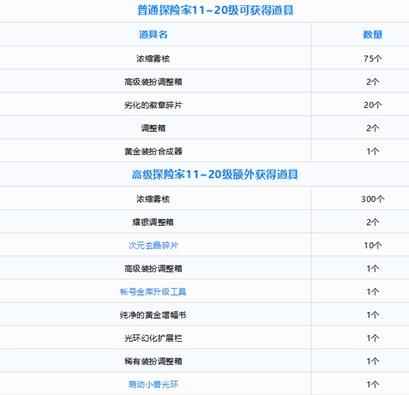This screenshot has height=395, width=409.
Task: Click the 黄金装扮合成器 item name
Action: click(153, 151)
